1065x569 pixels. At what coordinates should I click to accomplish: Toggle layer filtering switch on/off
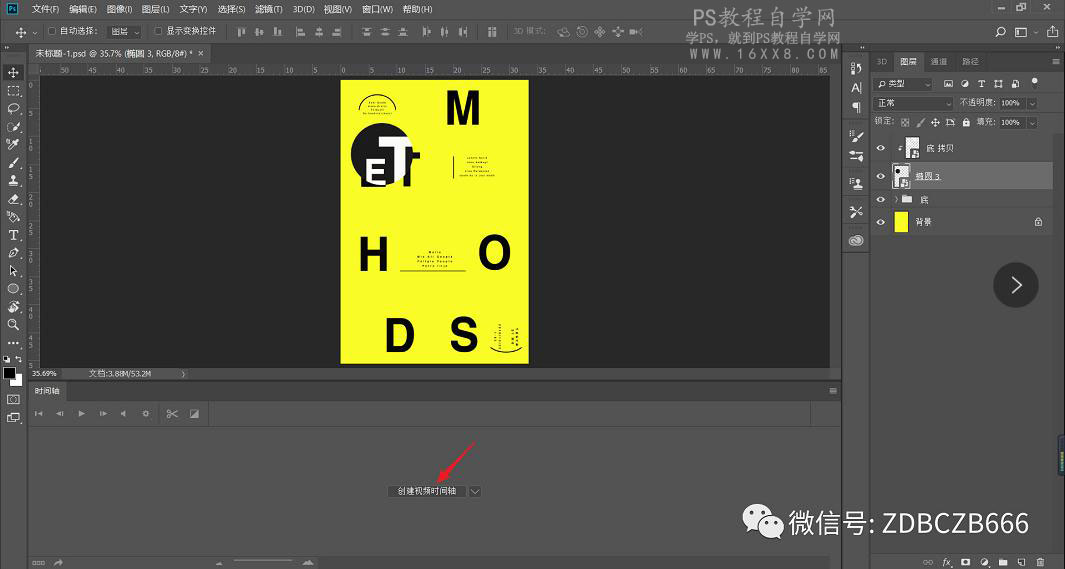coord(1034,83)
